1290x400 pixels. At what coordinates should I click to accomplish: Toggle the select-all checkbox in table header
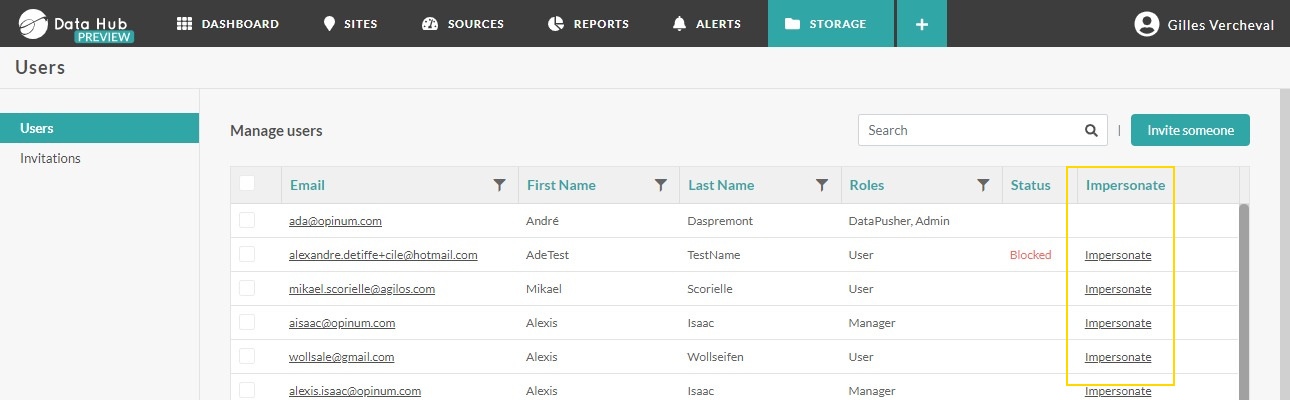click(247, 184)
